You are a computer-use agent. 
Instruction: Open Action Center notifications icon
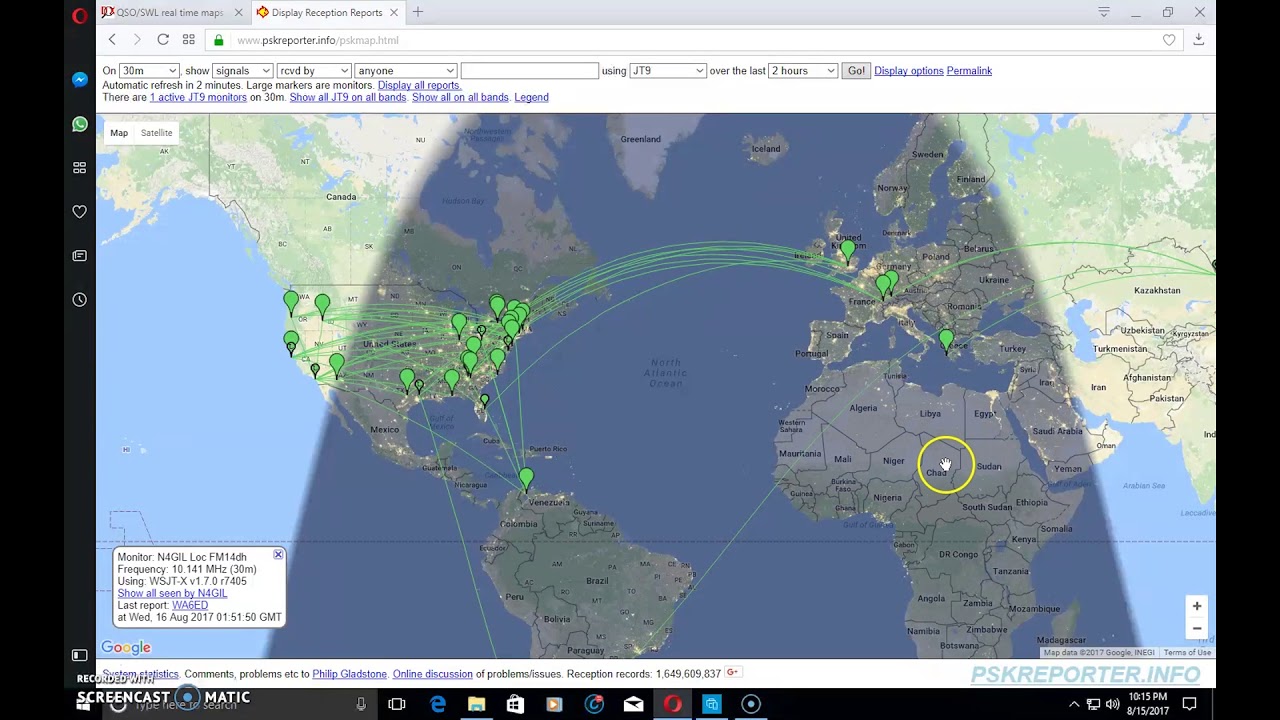tap(1189, 704)
